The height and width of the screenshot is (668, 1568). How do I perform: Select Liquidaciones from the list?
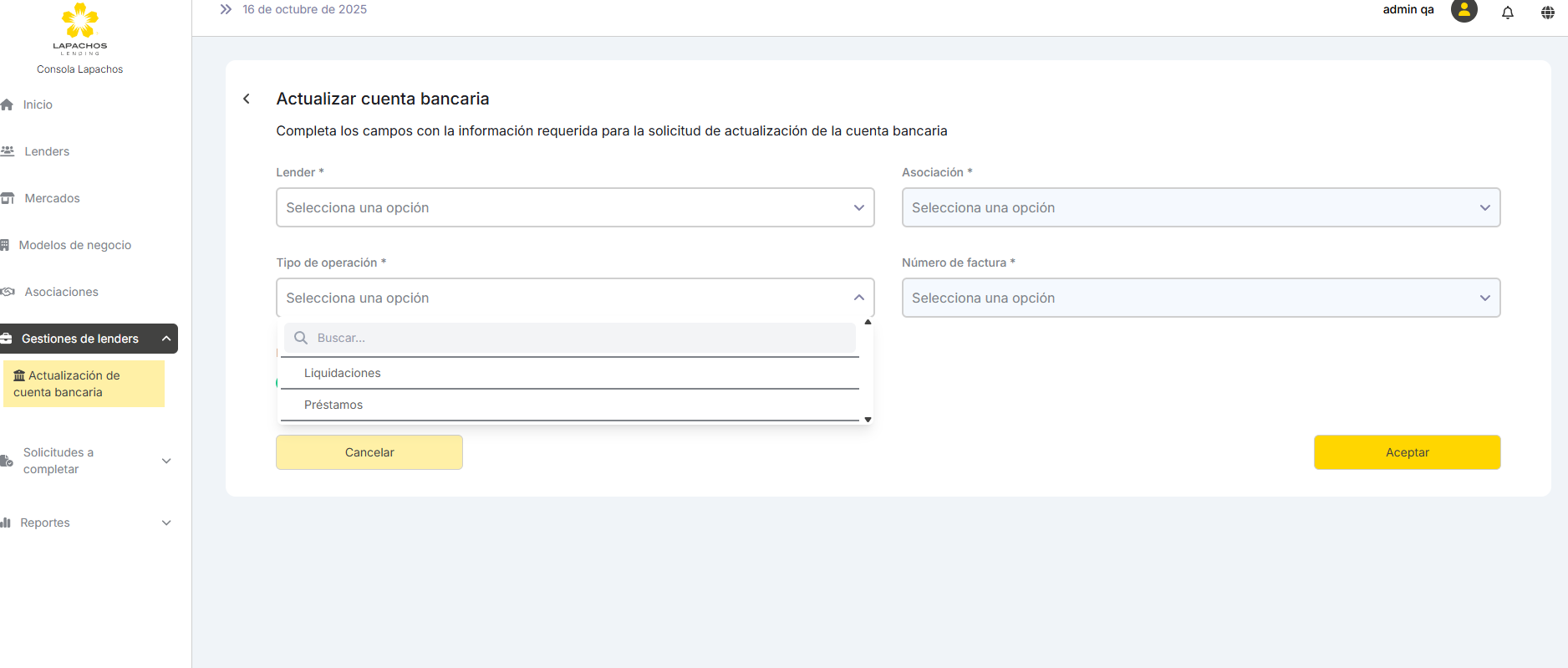[x=343, y=373]
